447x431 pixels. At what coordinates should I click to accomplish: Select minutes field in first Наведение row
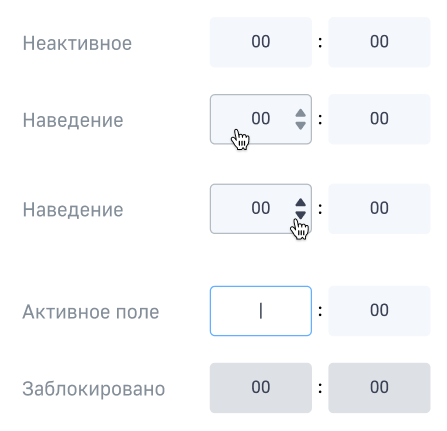pos(379,119)
